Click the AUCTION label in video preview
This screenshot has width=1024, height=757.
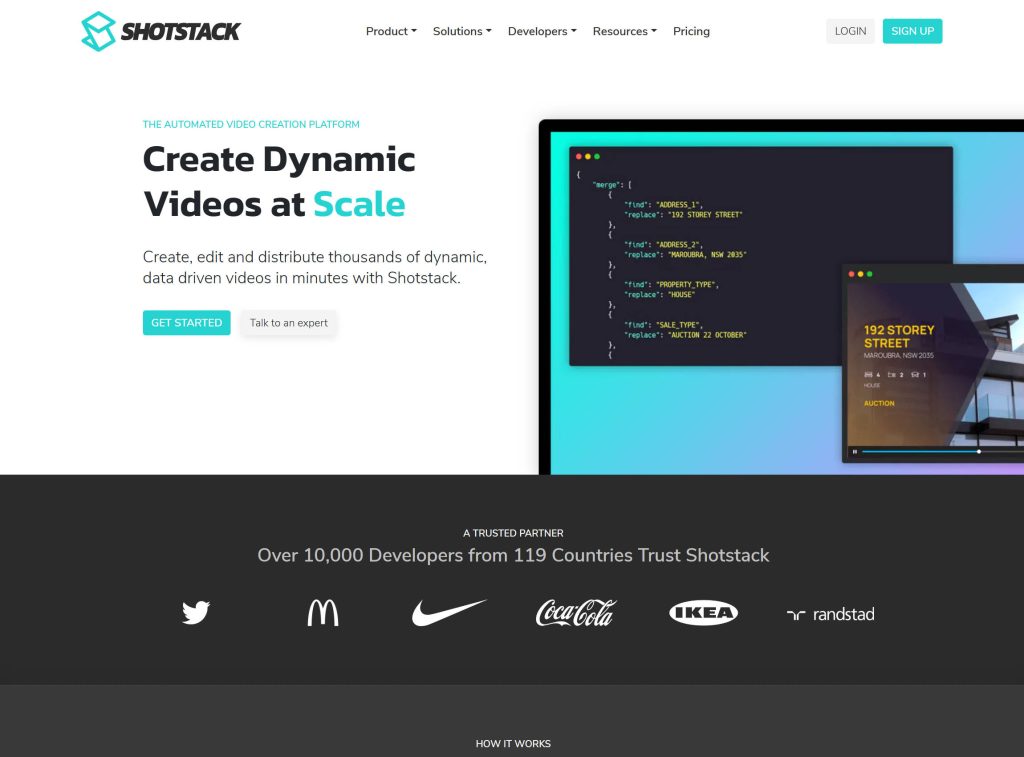click(879, 404)
